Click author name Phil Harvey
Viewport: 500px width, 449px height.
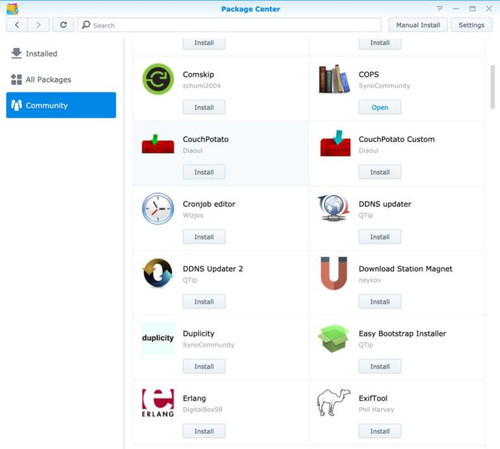[x=376, y=409]
